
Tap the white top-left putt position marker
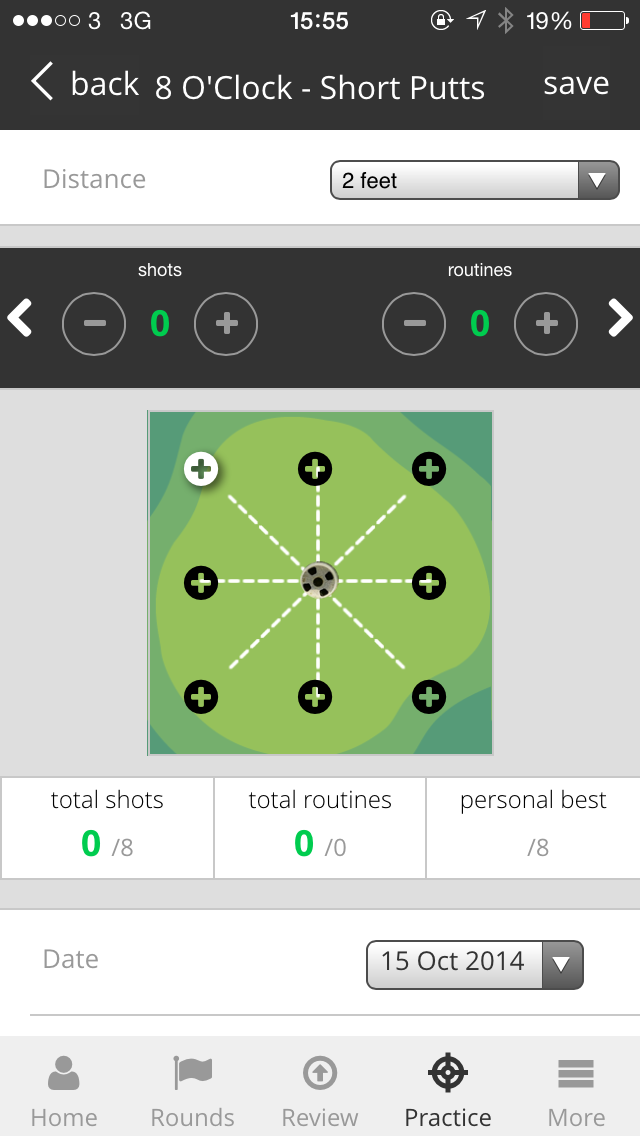(201, 469)
